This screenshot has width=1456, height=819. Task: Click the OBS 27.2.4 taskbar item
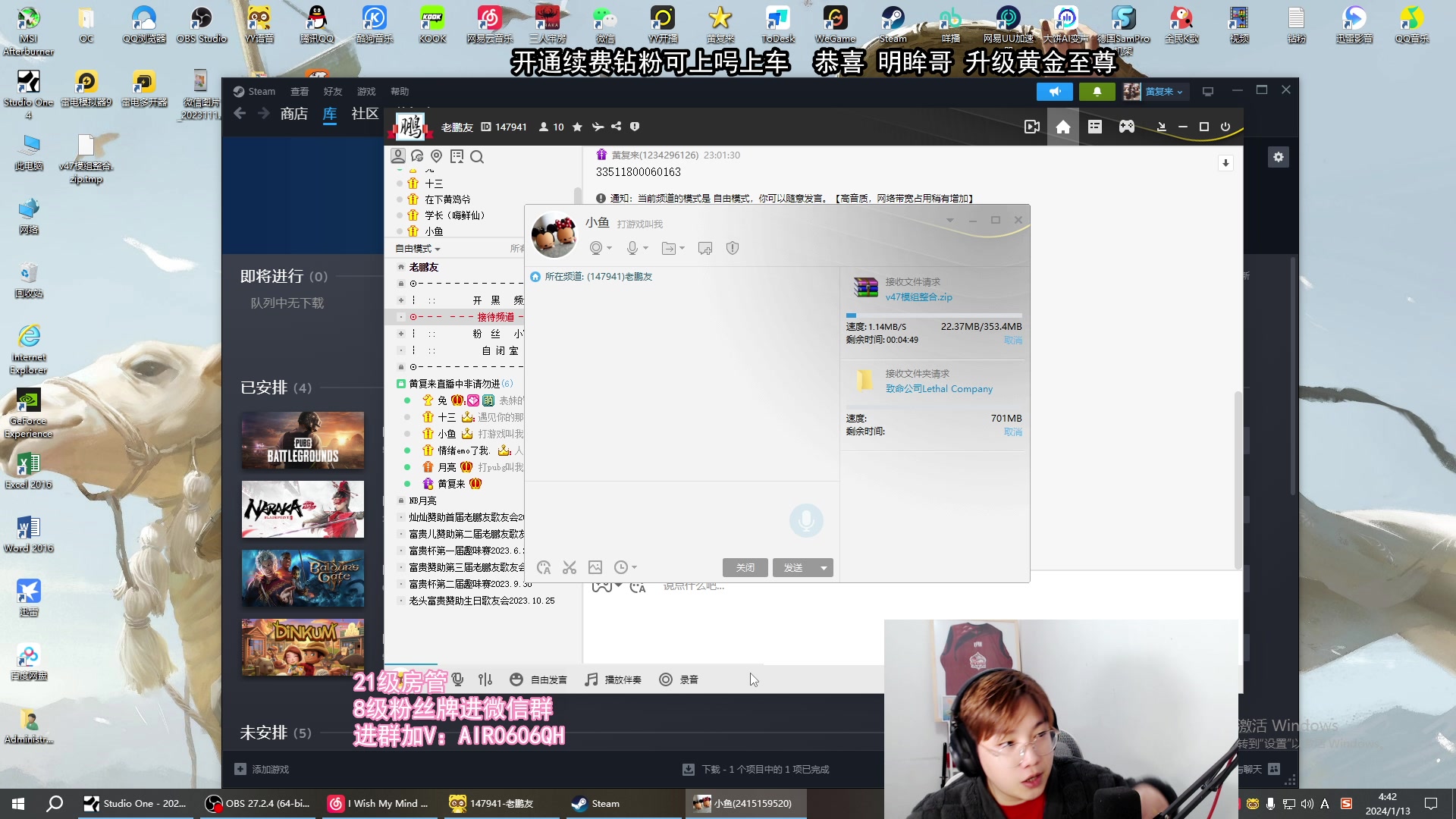259,804
